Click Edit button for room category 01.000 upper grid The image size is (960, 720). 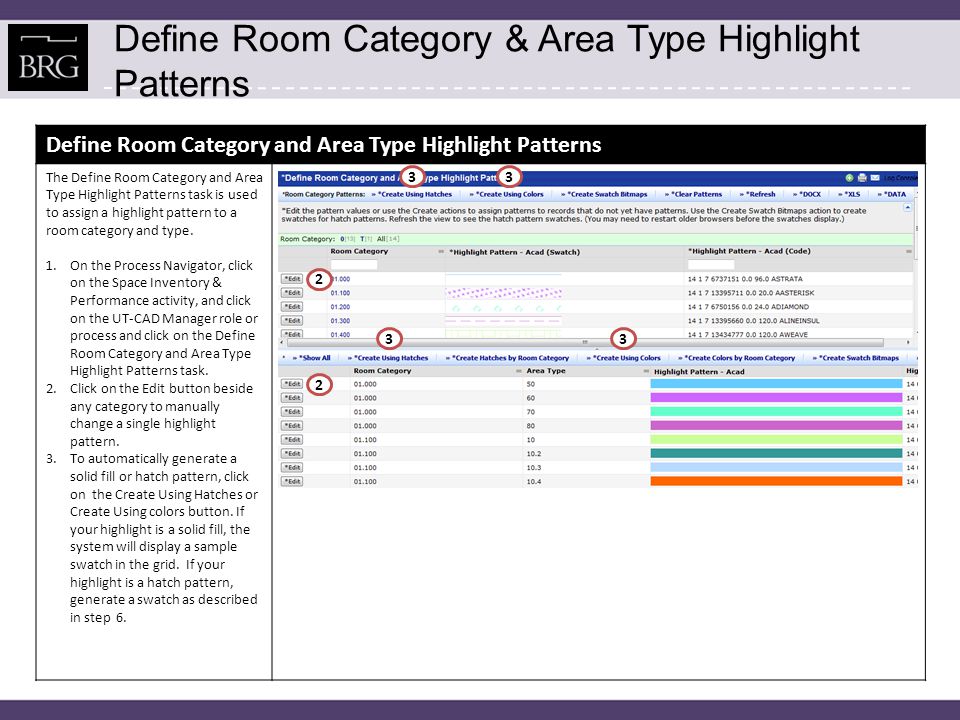coord(292,279)
